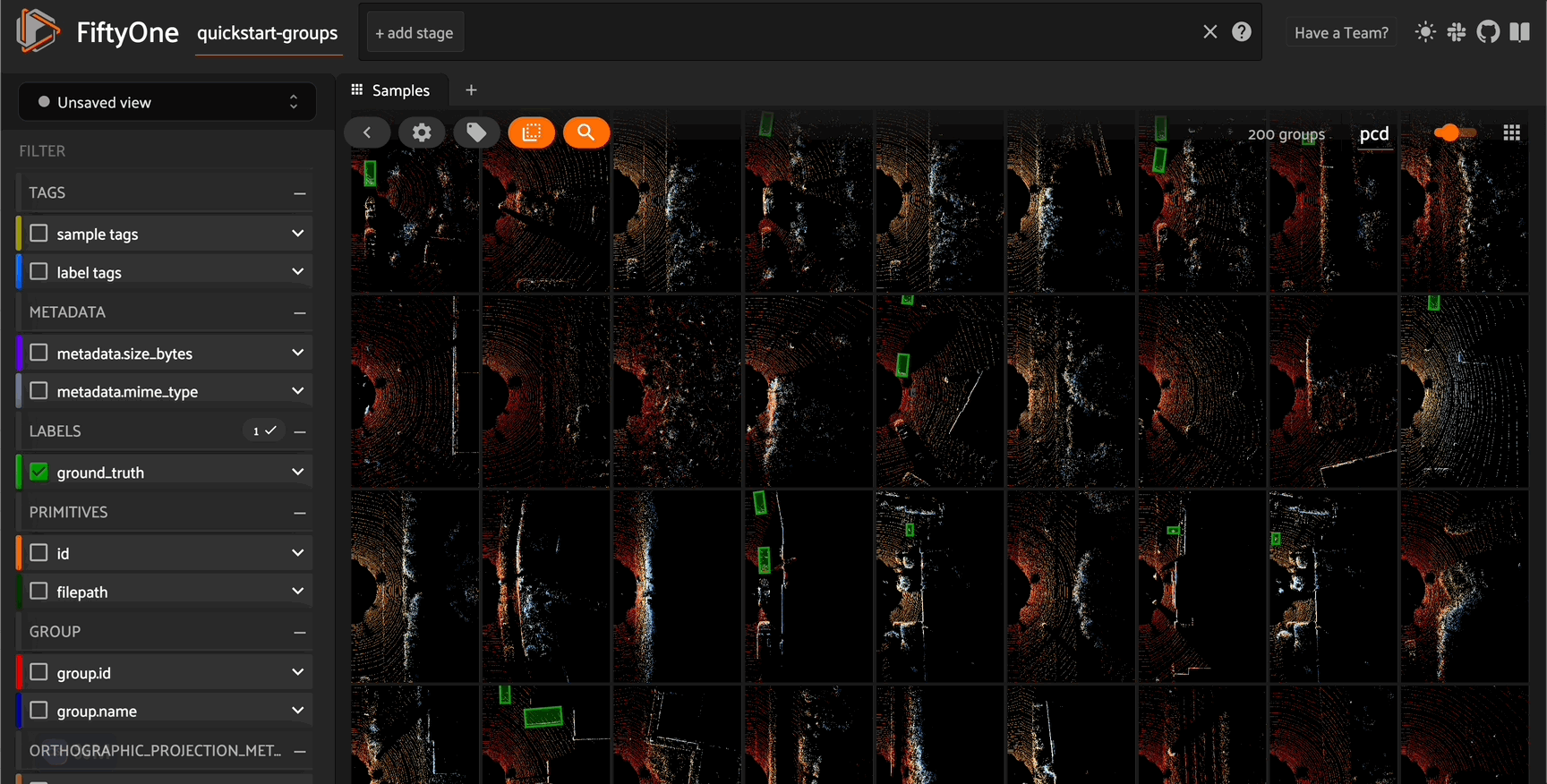This screenshot has width=1547, height=784.
Task: Check the group.name checkbox
Action: click(x=38, y=711)
